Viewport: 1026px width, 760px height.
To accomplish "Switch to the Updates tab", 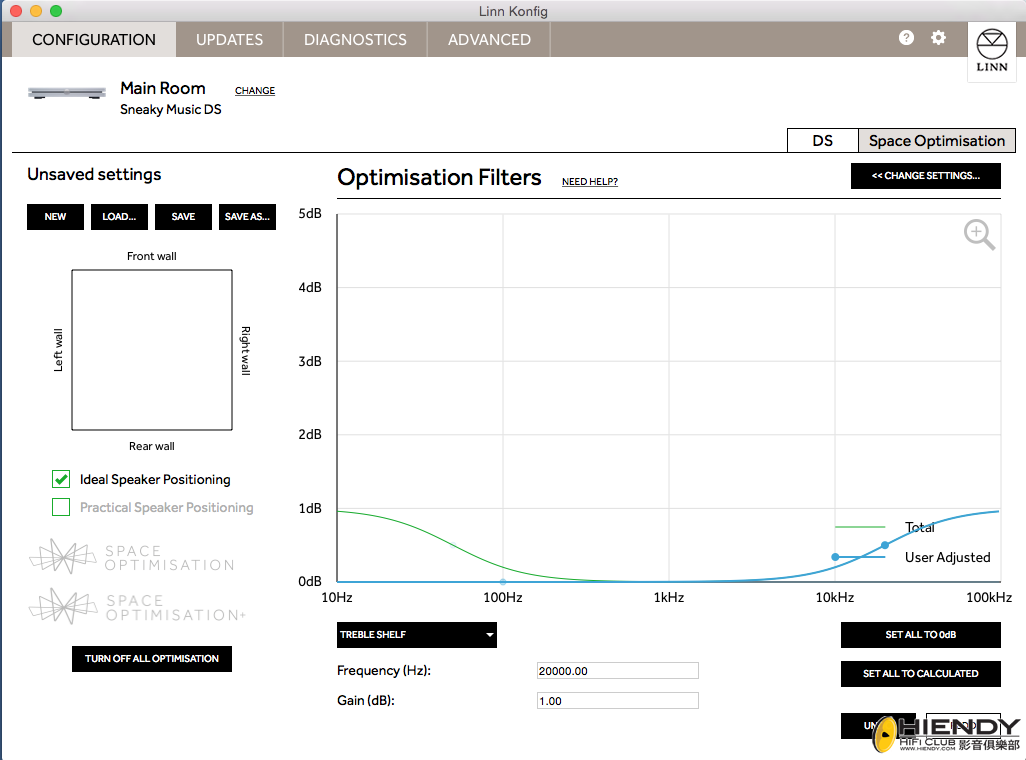I will click(x=229, y=39).
